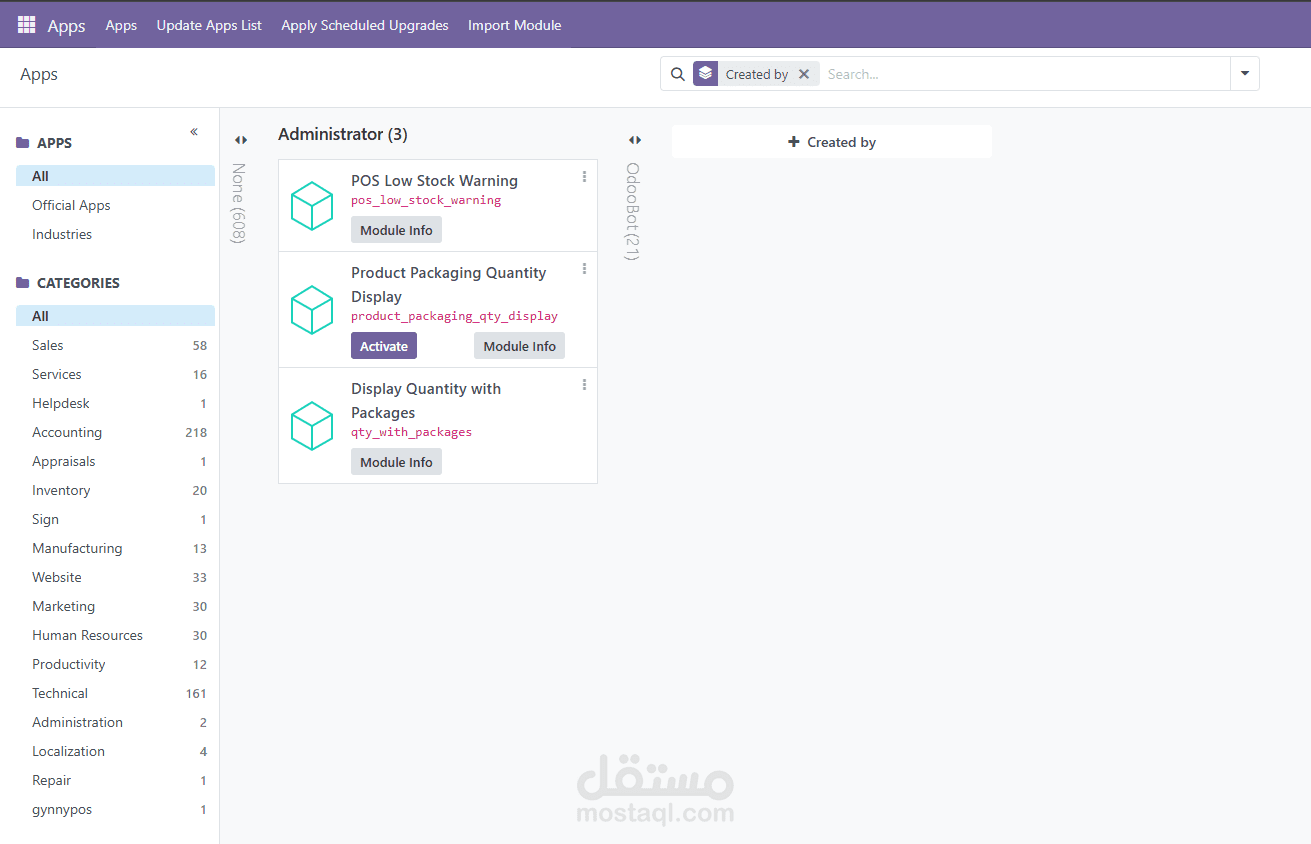Select Industries filter
The width and height of the screenshot is (1311, 844).
[115, 234]
